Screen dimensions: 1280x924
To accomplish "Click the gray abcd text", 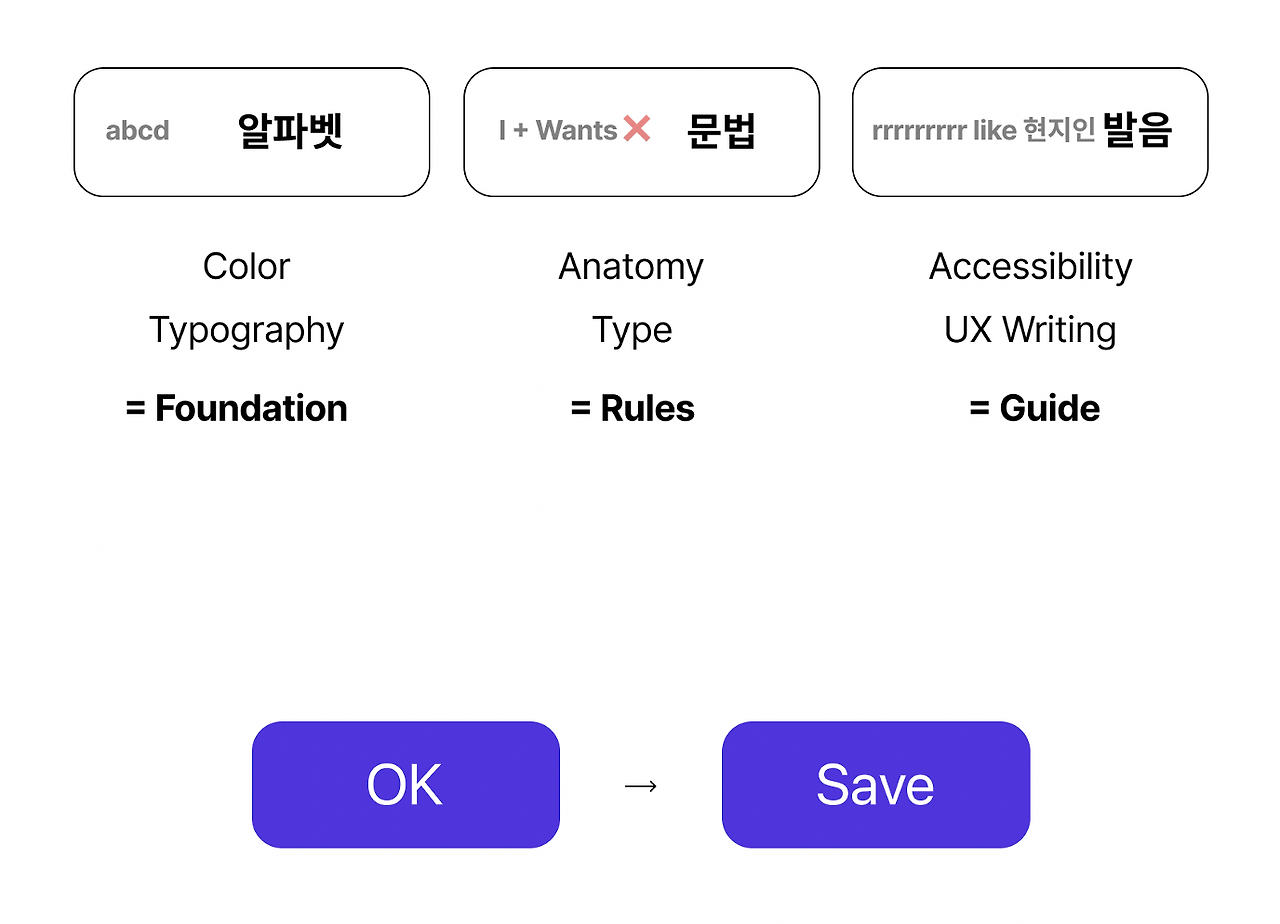I will [137, 131].
